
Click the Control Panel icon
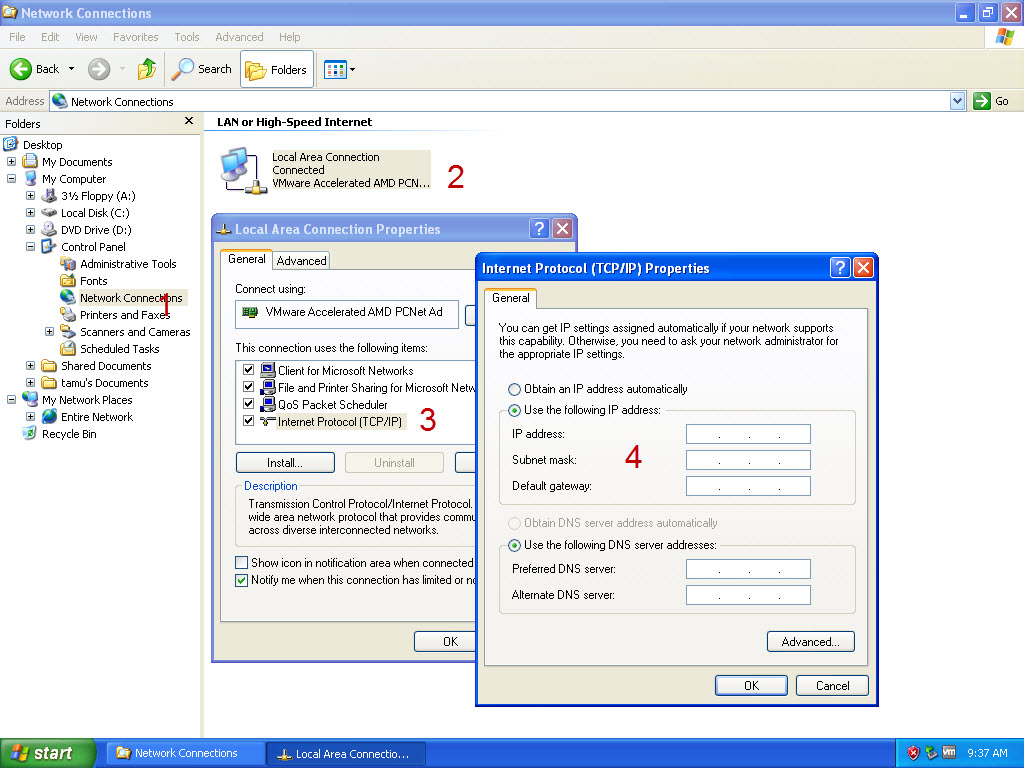(49, 246)
